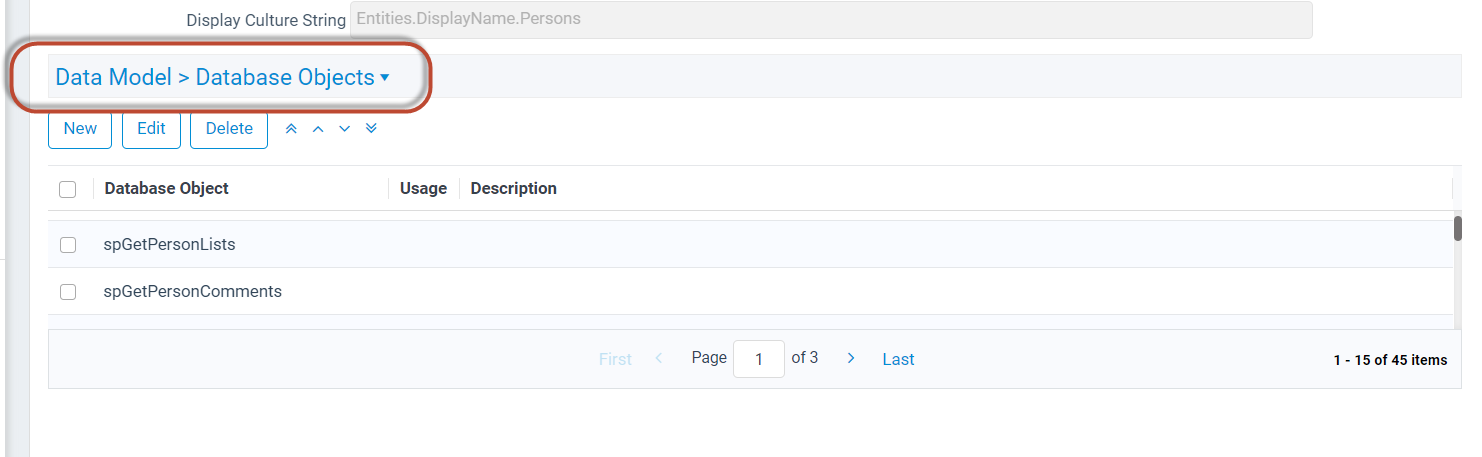Move item to bottom with double-down arrow

(371, 129)
